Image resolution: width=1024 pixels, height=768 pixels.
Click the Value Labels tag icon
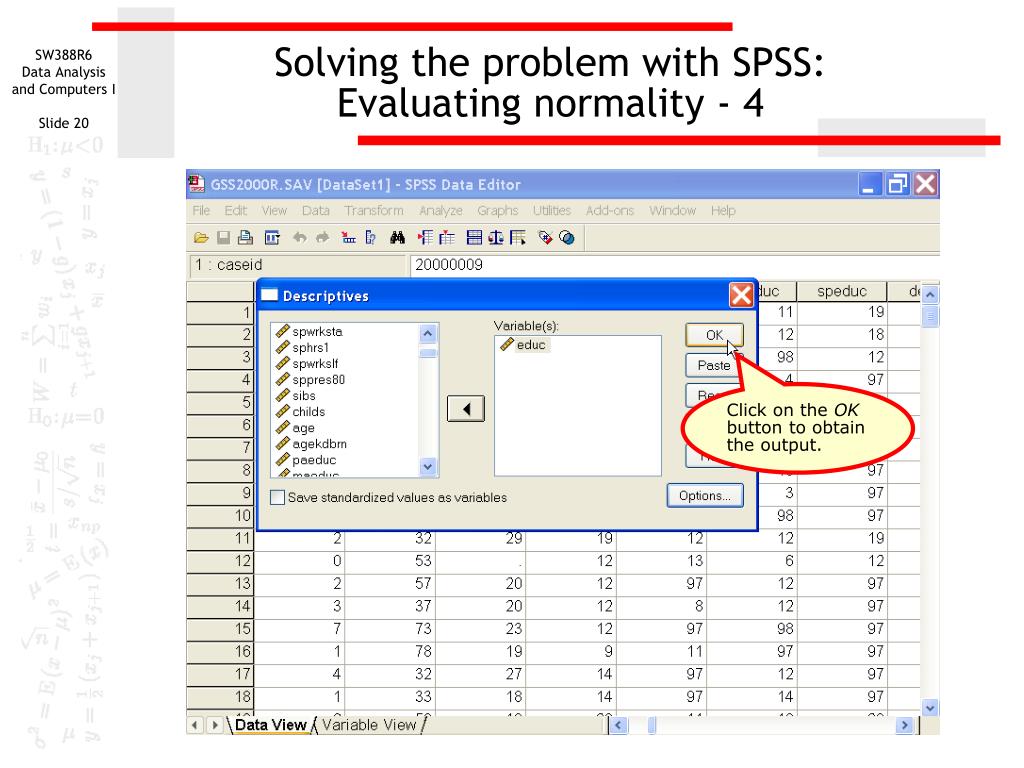(x=545, y=238)
